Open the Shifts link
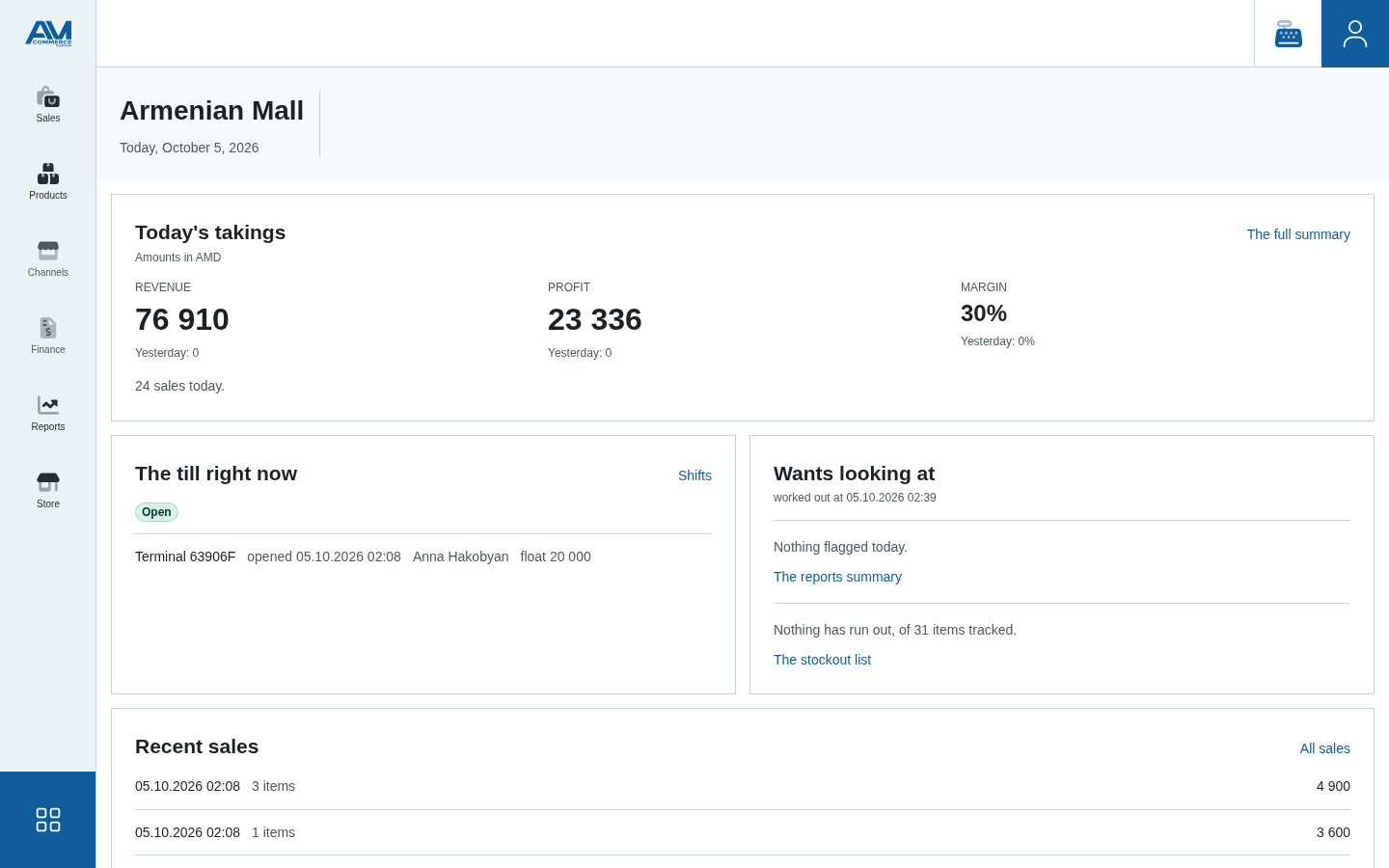The width and height of the screenshot is (1389, 868). (x=694, y=475)
